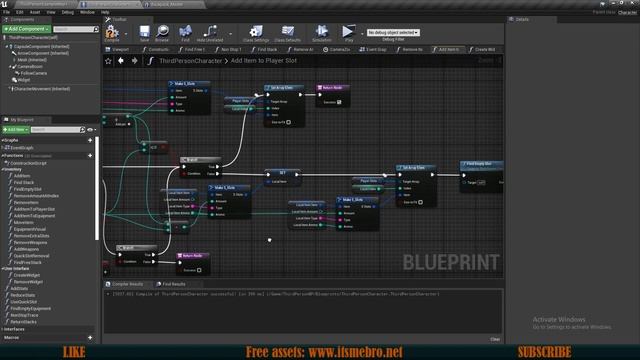Click the Simulation toolbar icon

click(x=322, y=32)
